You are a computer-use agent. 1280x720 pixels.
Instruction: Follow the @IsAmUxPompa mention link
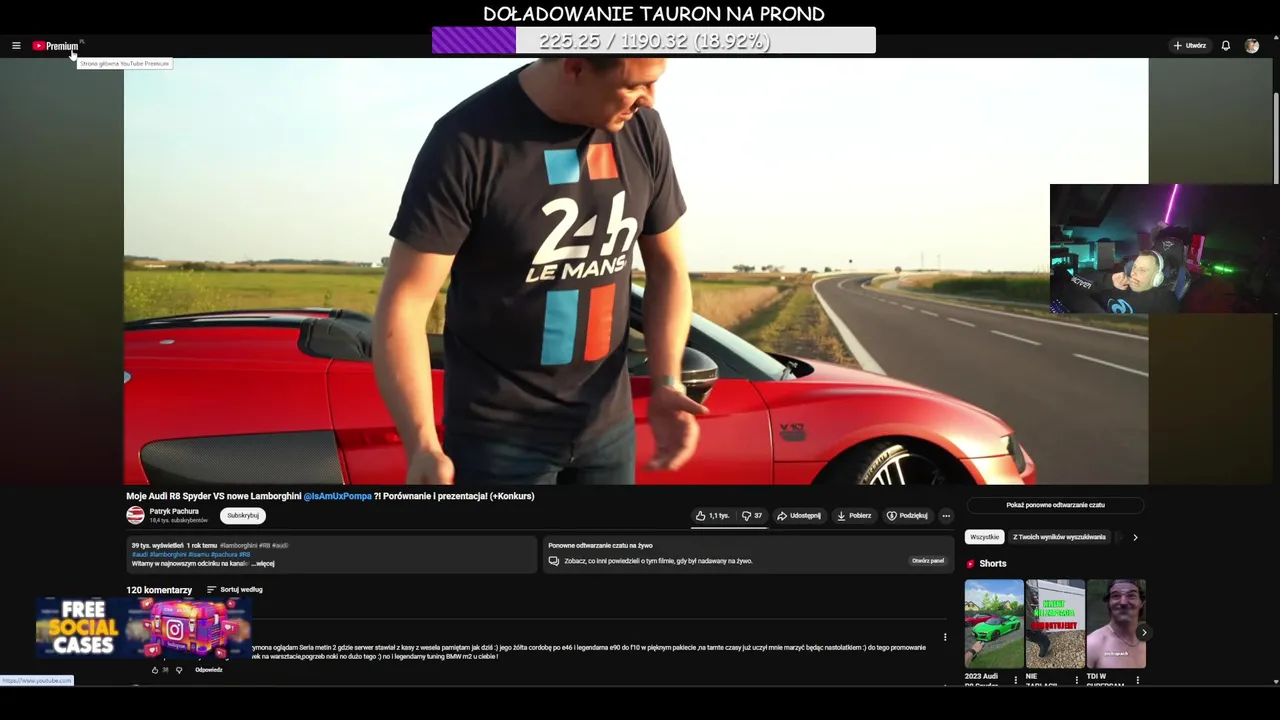(338, 496)
